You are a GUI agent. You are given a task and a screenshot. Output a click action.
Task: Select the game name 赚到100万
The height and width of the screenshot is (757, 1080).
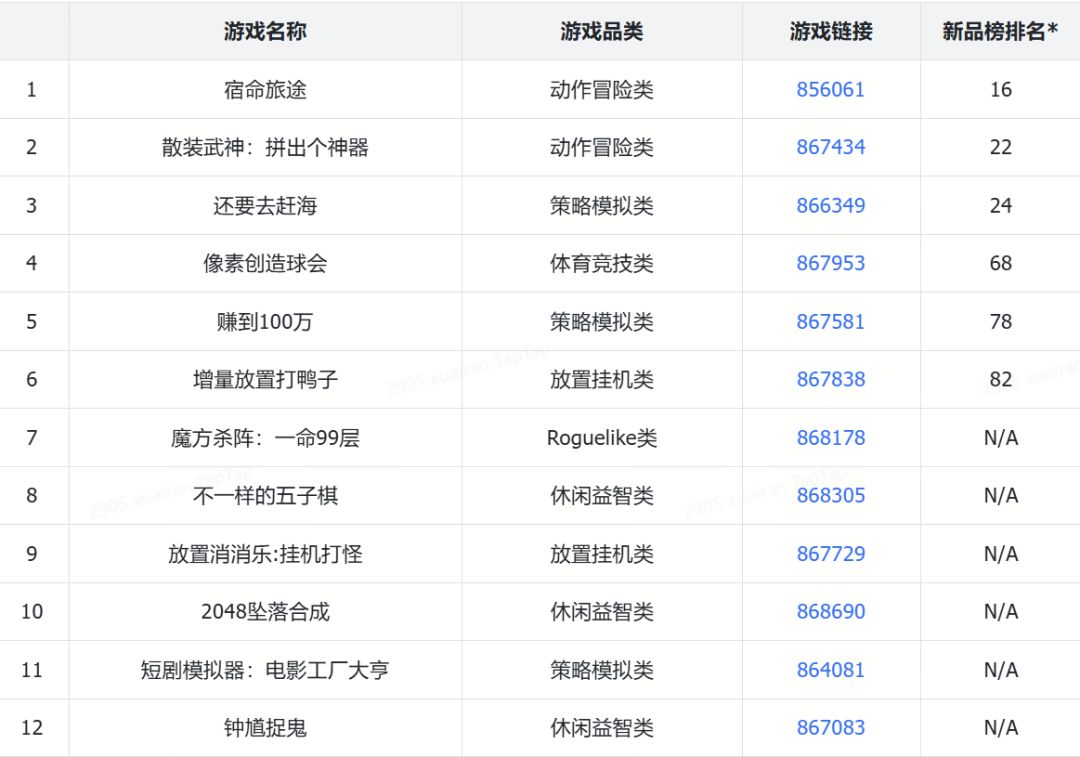(265, 322)
